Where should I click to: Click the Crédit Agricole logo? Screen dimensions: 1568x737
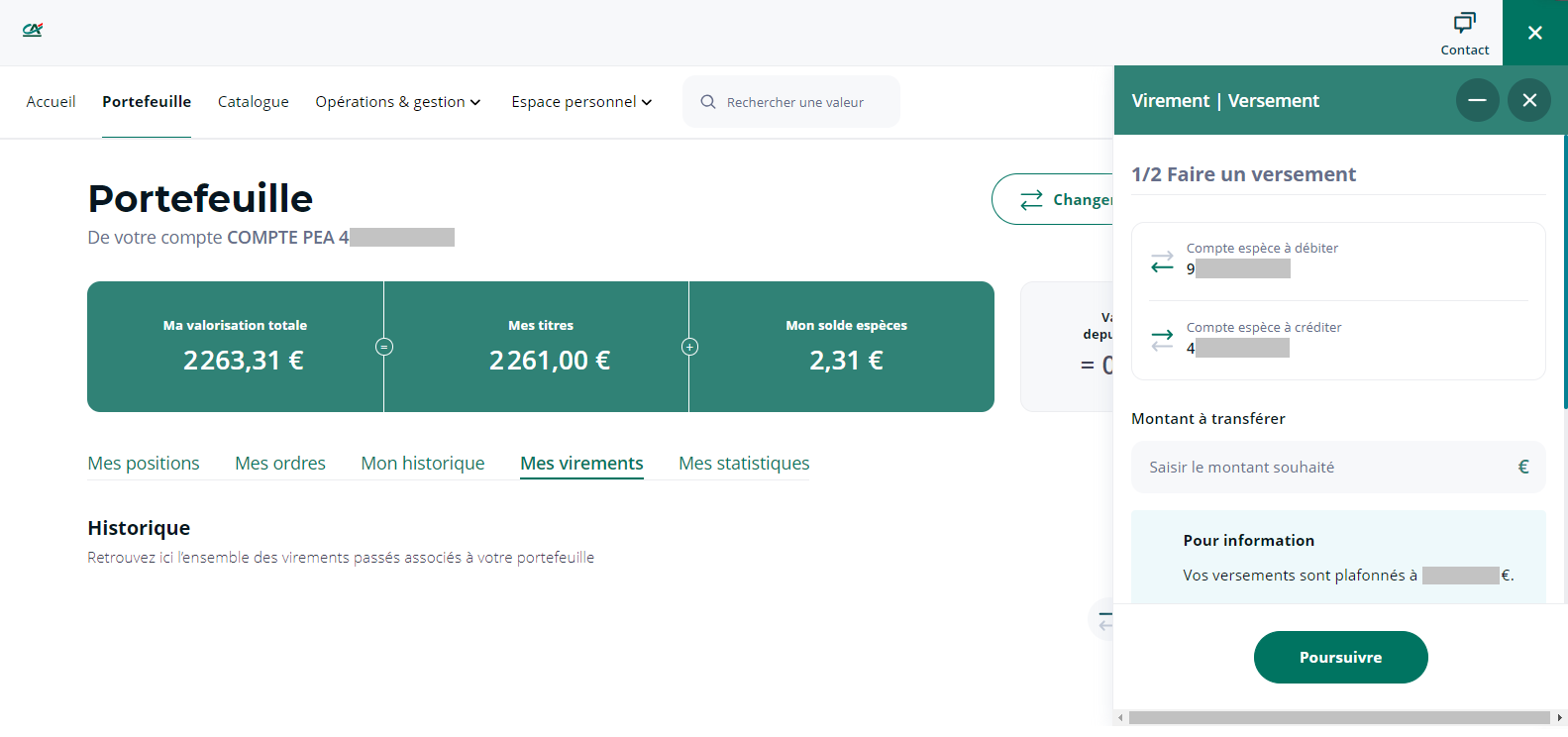point(33,30)
